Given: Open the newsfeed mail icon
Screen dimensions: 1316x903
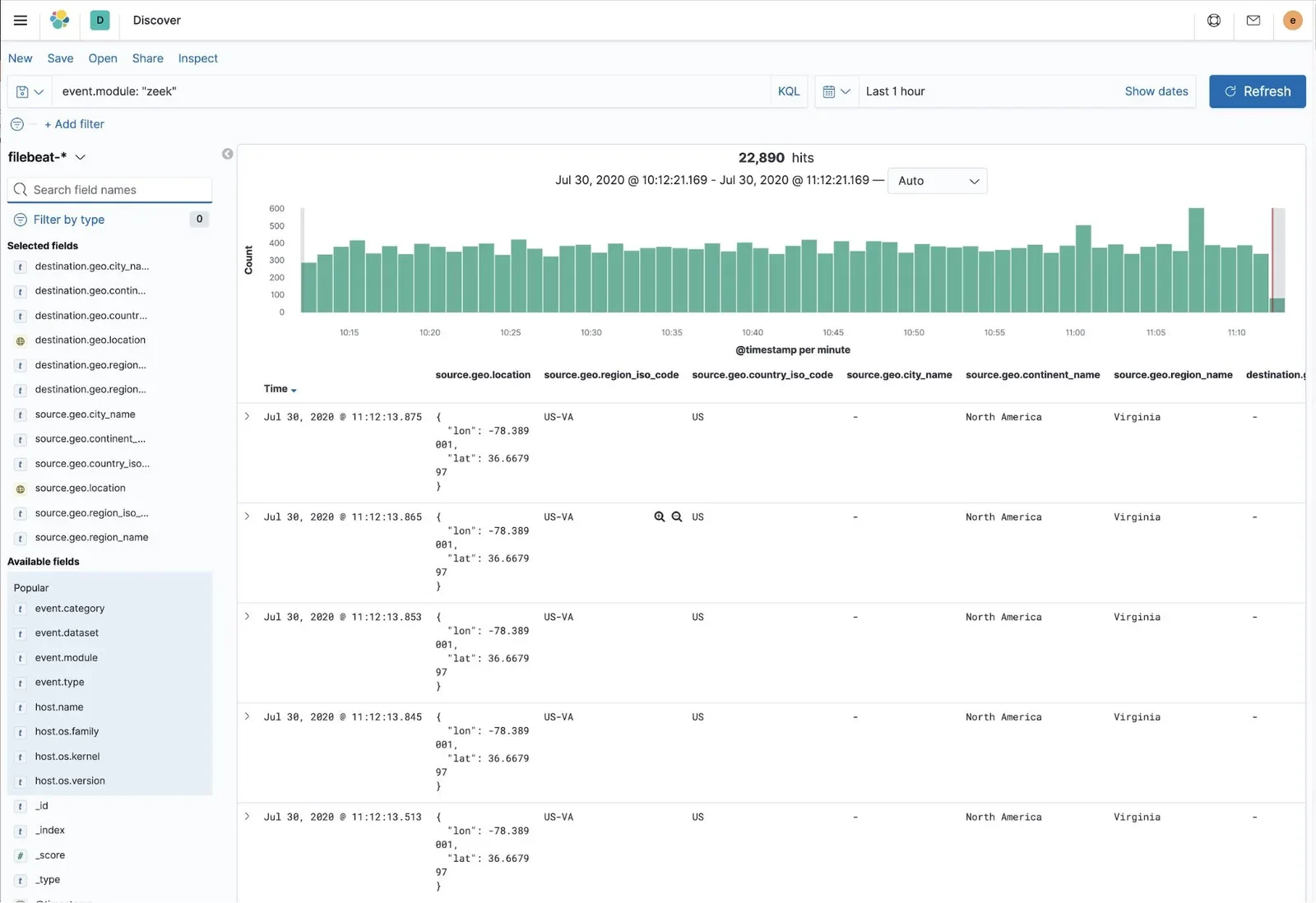Looking at the screenshot, I should [1253, 21].
